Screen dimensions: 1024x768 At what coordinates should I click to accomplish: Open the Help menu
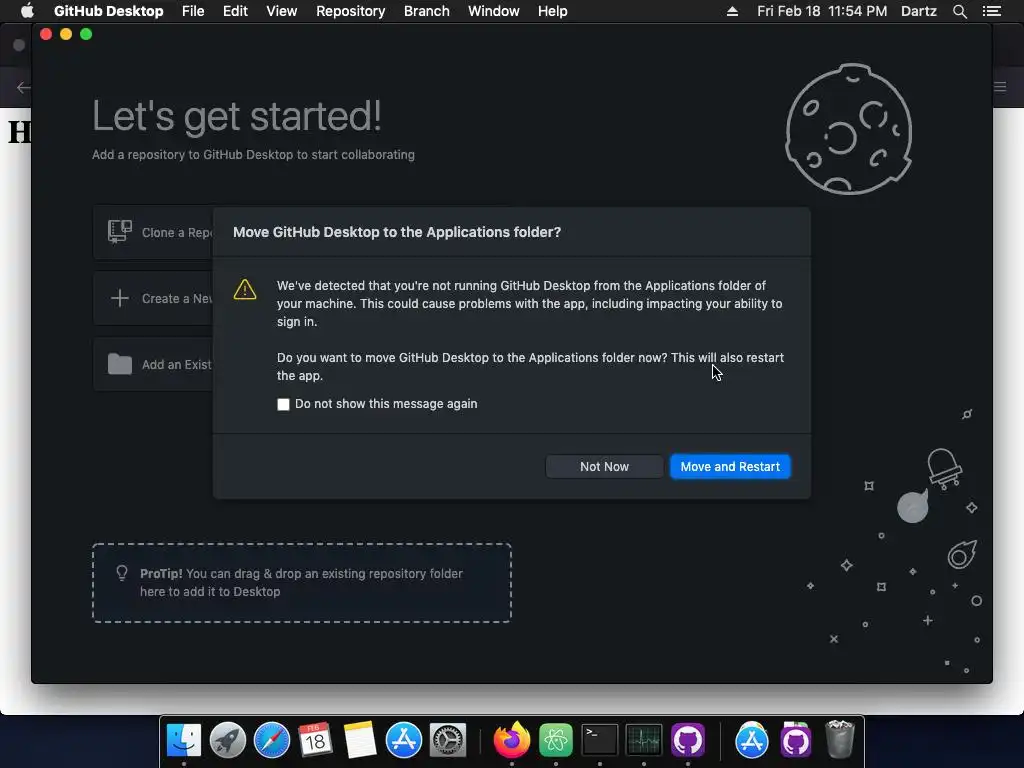point(552,11)
